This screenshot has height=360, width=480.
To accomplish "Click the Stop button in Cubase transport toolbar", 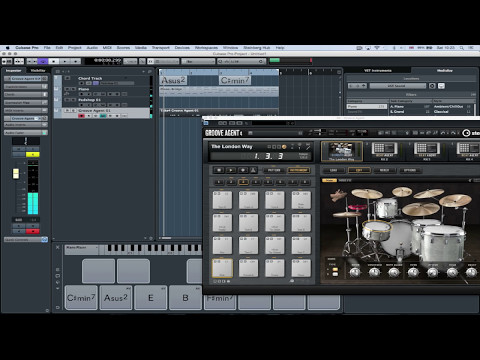I will click(x=54, y=61).
